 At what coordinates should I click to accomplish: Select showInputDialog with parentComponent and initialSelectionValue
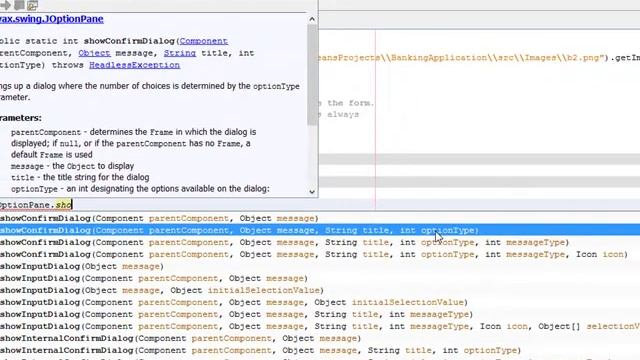[320, 302]
